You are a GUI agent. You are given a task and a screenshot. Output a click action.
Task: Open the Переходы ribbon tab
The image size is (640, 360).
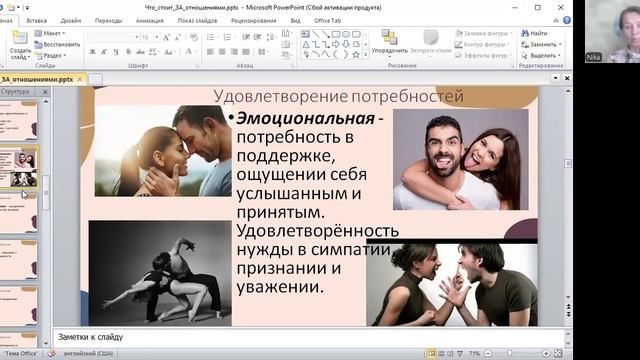[x=108, y=20]
